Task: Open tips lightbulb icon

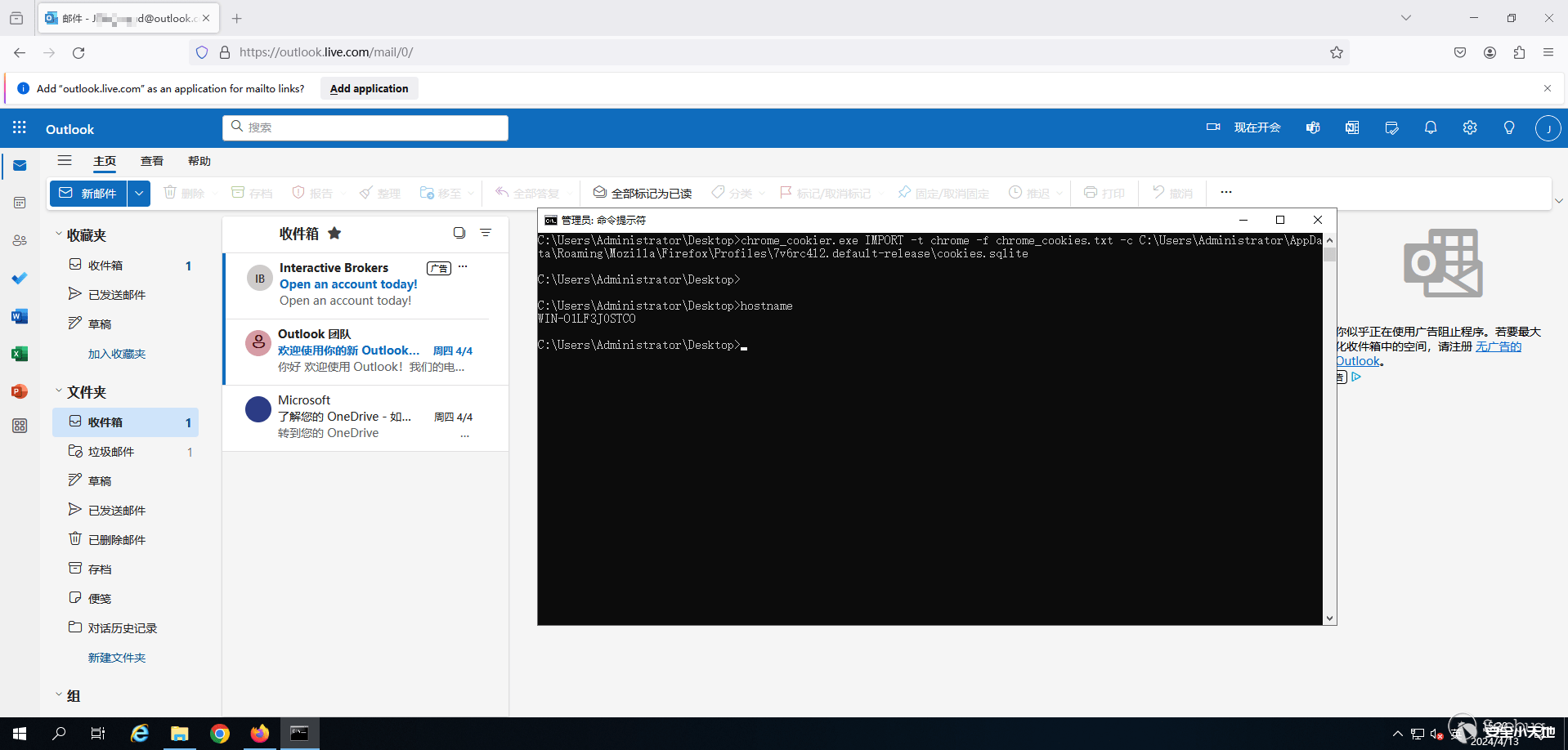Action: pyautogui.click(x=1509, y=127)
